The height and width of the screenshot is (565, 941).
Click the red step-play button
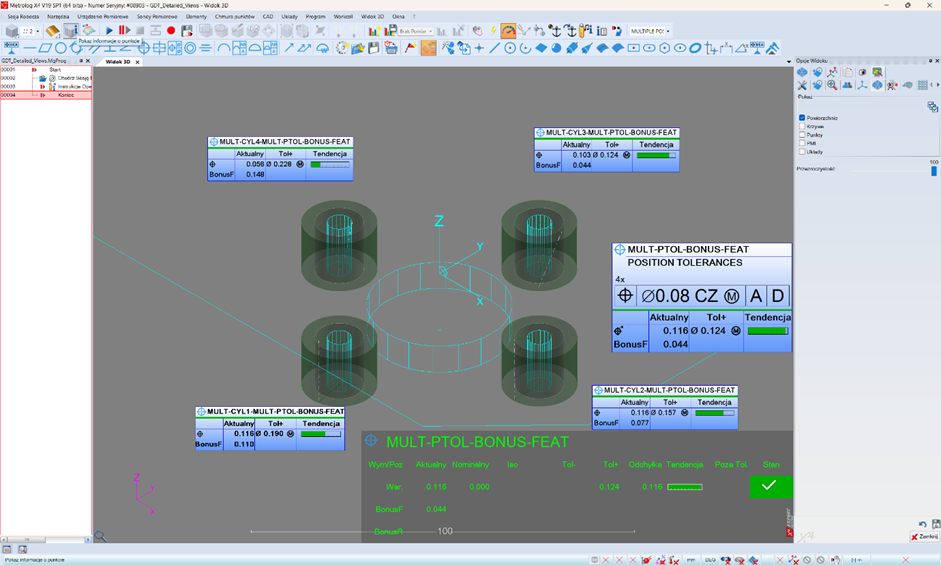pos(124,30)
